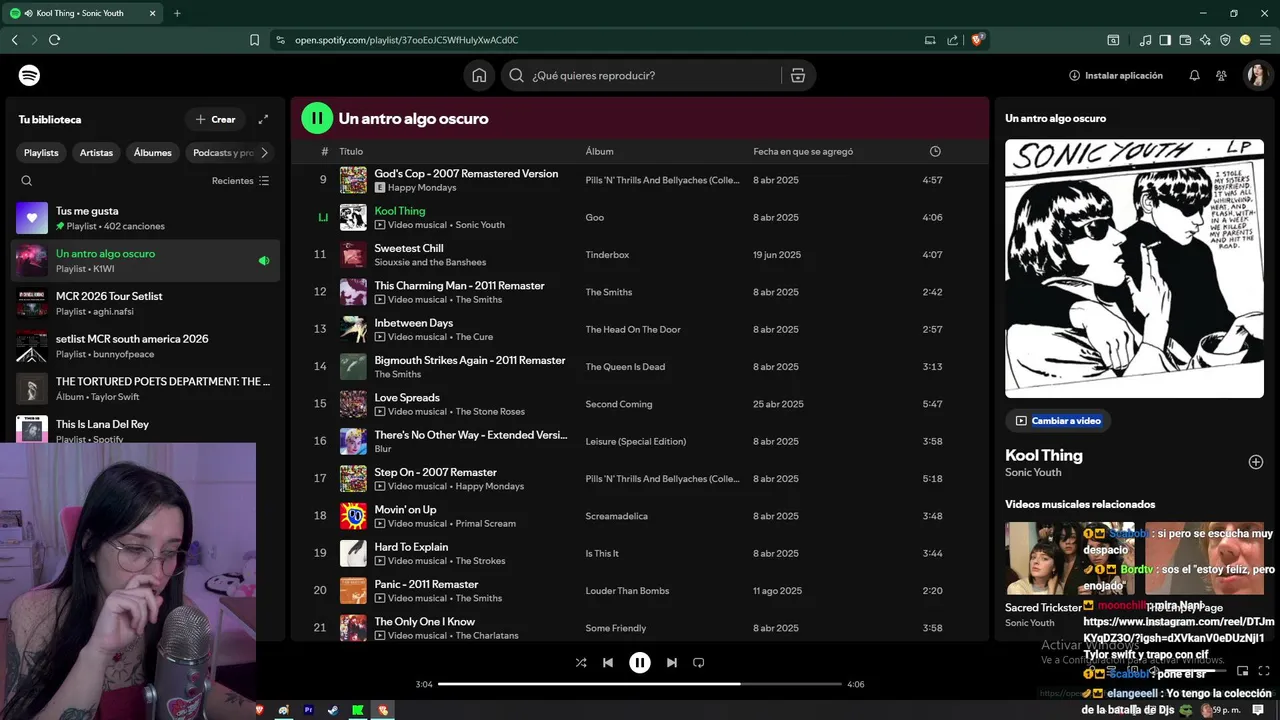The height and width of the screenshot is (720, 1280).
Task: Add Kool Thing to liked songs
Action: (1256, 462)
